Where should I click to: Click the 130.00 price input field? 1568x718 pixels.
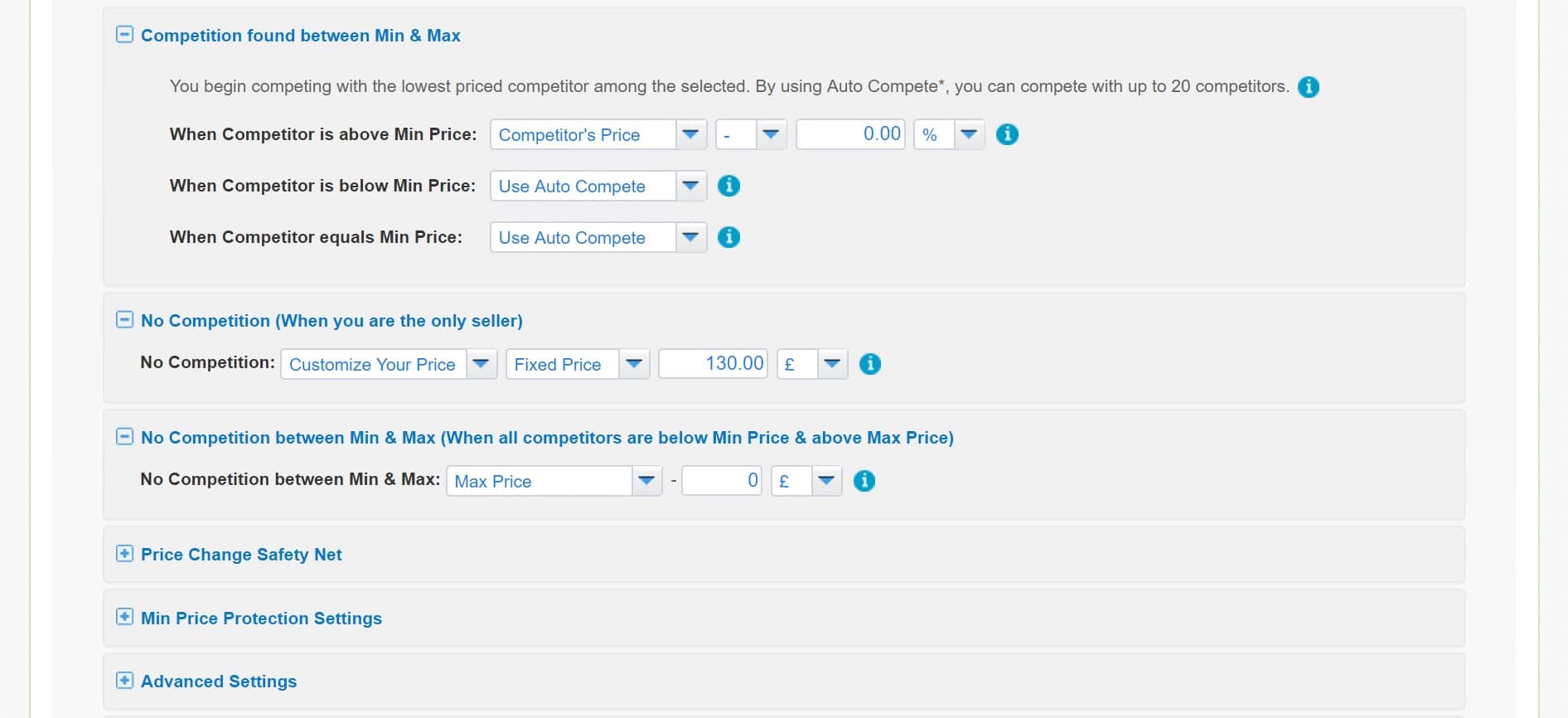click(x=713, y=364)
